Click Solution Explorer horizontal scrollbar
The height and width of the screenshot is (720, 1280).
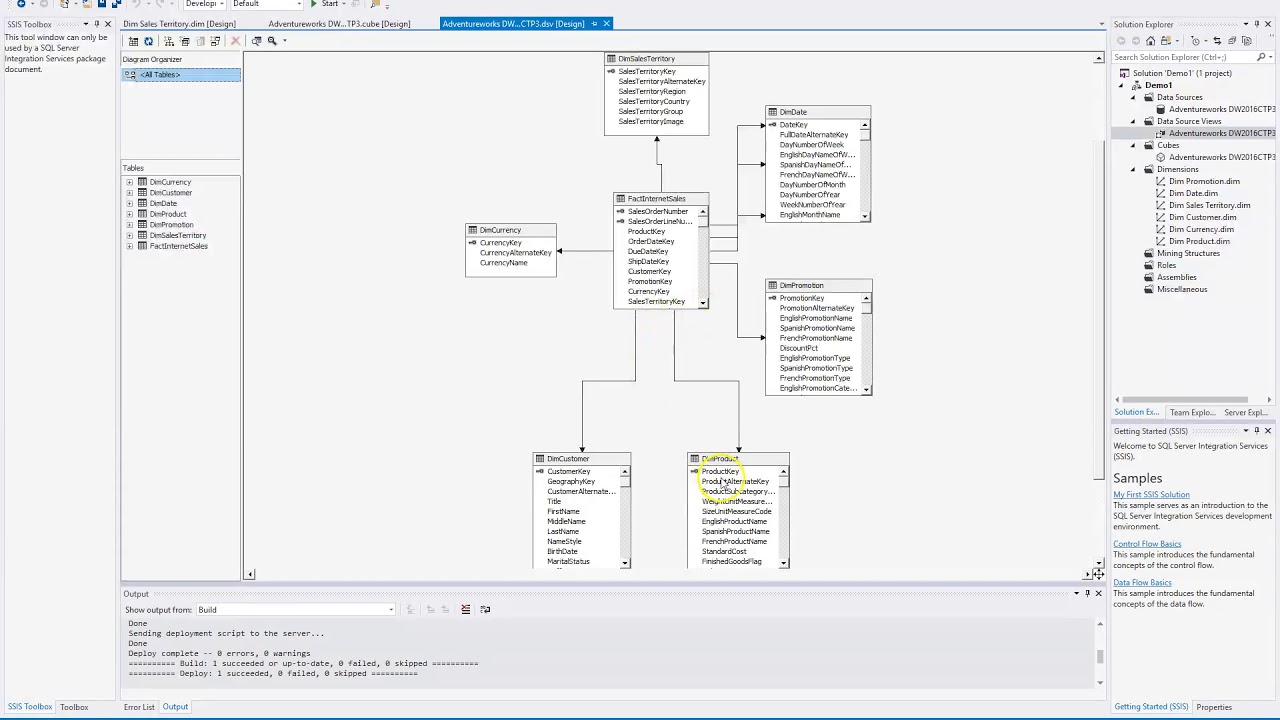click(1183, 399)
